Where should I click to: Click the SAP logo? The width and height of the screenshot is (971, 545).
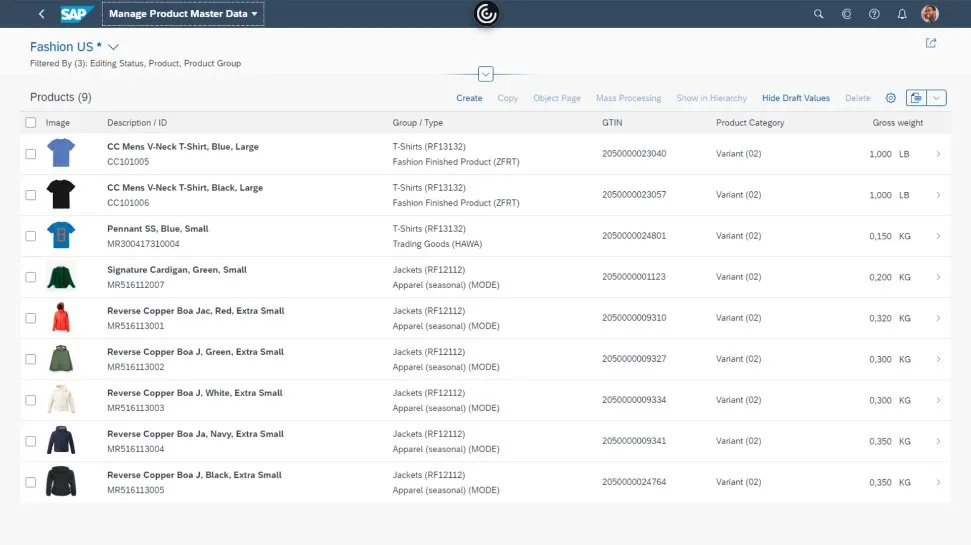(76, 14)
